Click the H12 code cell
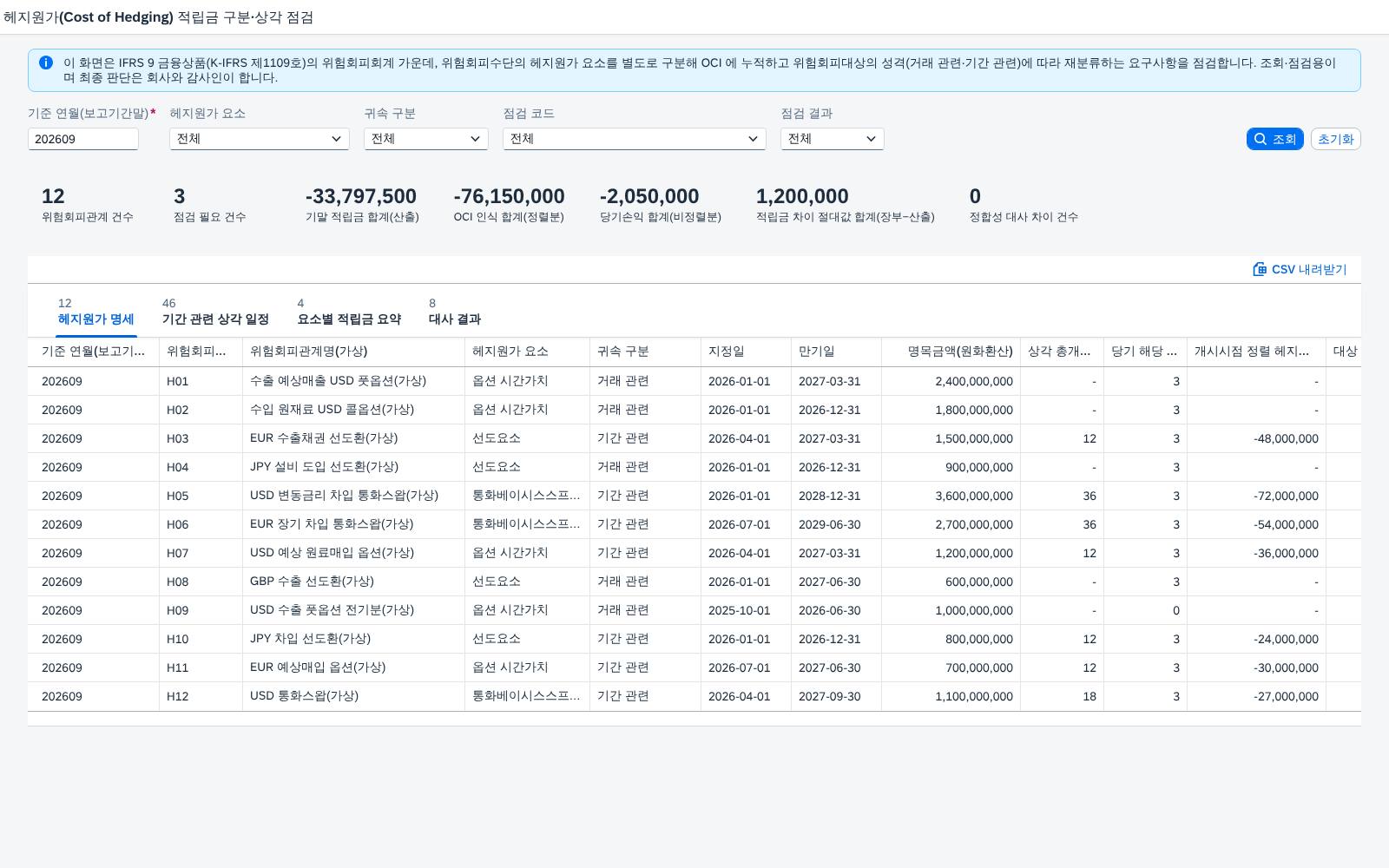This screenshot has height=868, width=1389. click(x=201, y=696)
